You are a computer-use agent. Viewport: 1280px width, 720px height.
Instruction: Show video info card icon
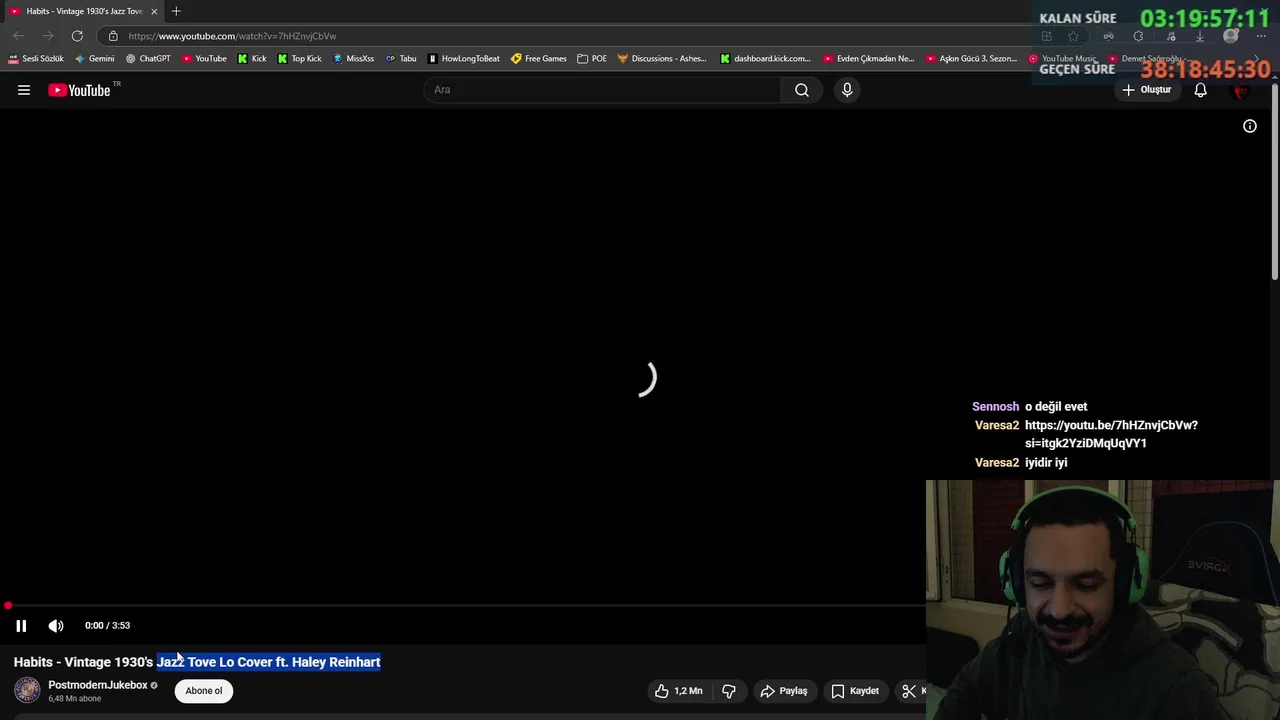[1250, 126]
